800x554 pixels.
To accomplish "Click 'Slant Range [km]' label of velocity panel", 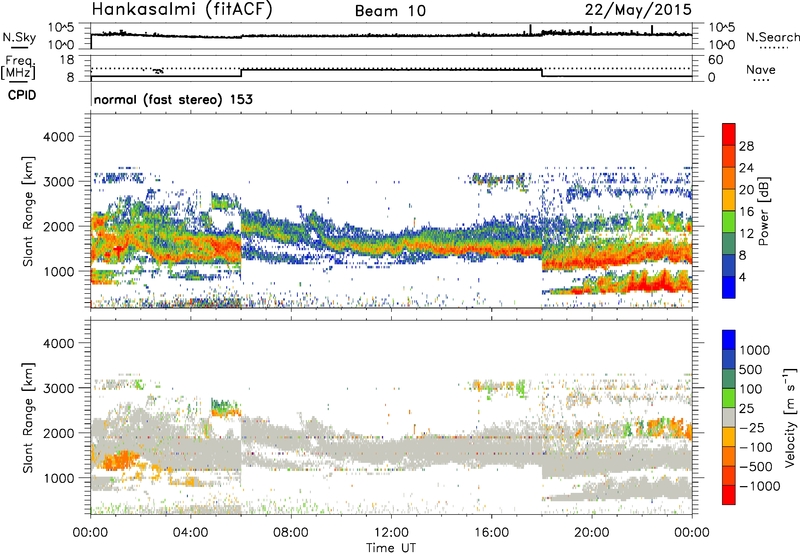I will tap(28, 417).
